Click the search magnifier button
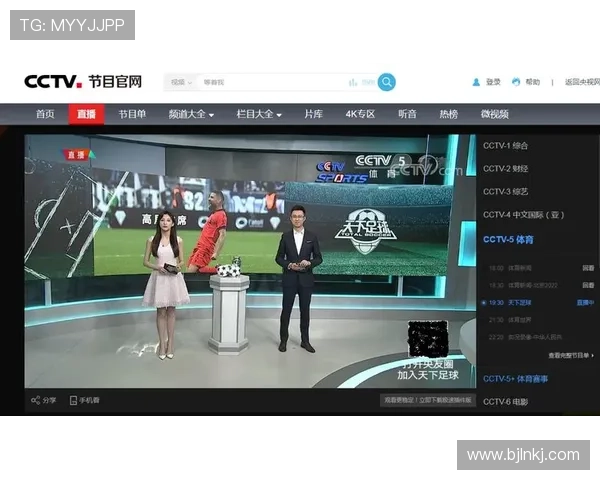The width and height of the screenshot is (600, 480). pyautogui.click(x=386, y=82)
